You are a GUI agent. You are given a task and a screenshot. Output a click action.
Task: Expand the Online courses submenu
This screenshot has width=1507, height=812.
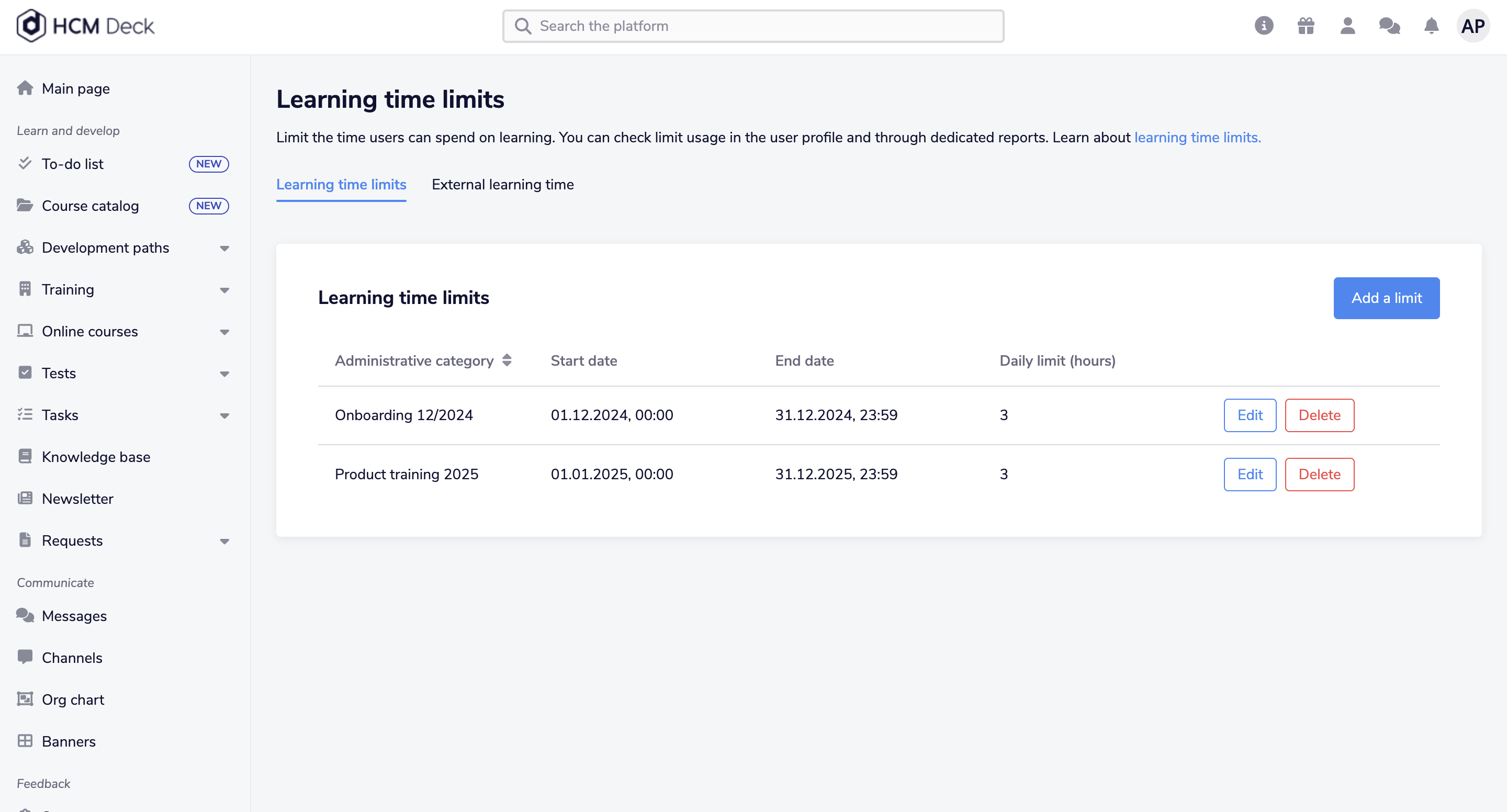pyautogui.click(x=224, y=332)
